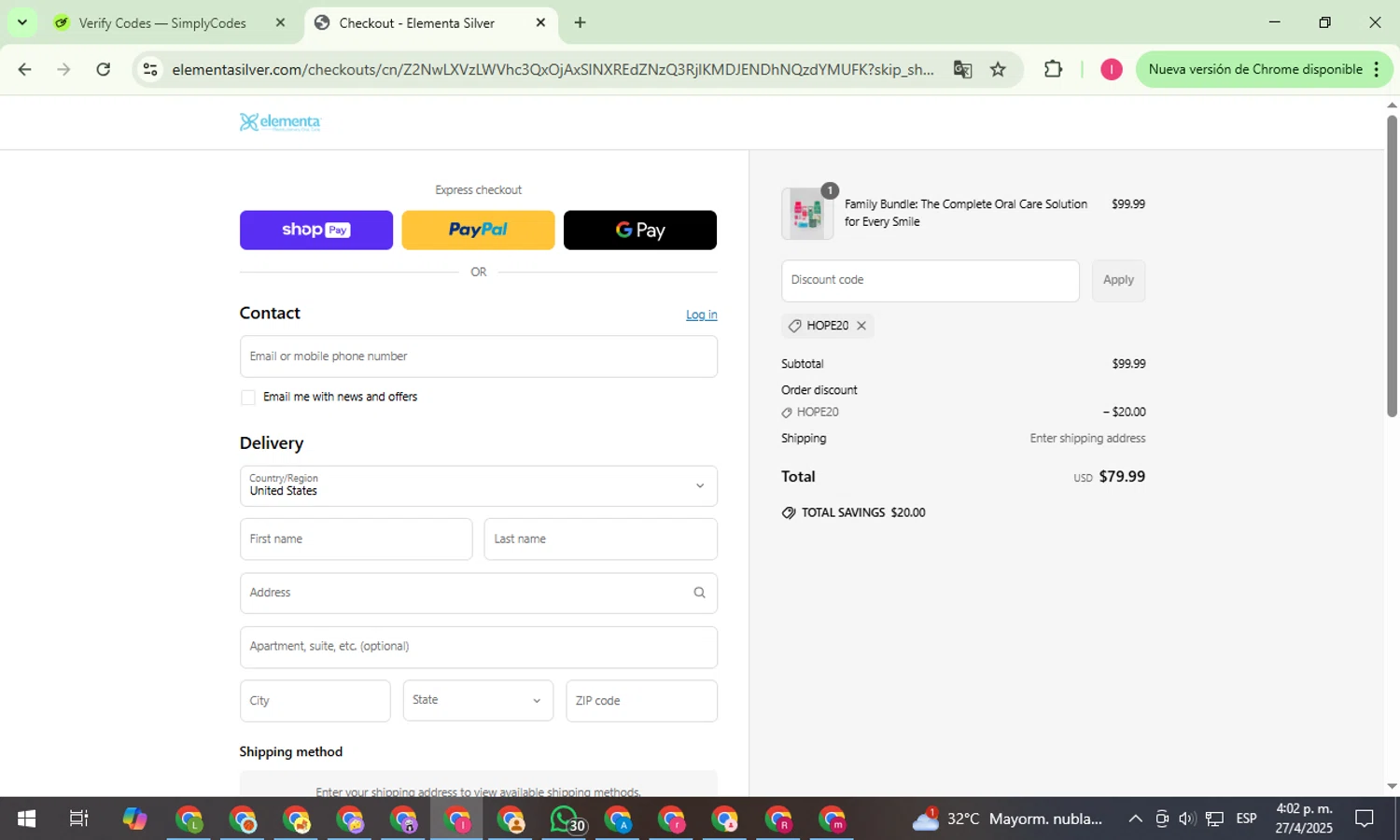Go back to previous page
Image resolution: width=1400 pixels, height=840 pixels.
25,69
